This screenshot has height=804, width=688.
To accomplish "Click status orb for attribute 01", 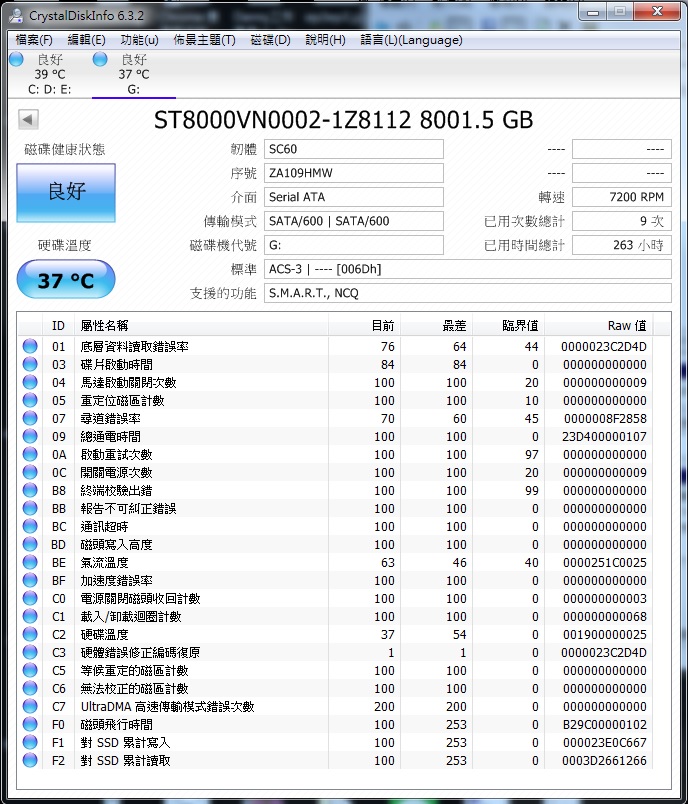I will (x=30, y=346).
